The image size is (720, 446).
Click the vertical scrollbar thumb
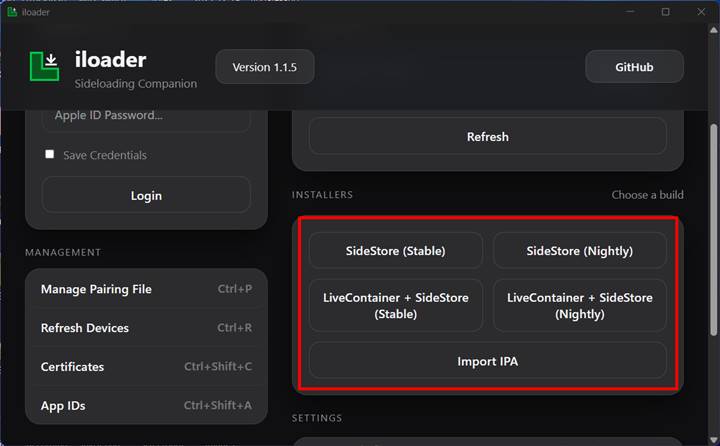coord(714,230)
